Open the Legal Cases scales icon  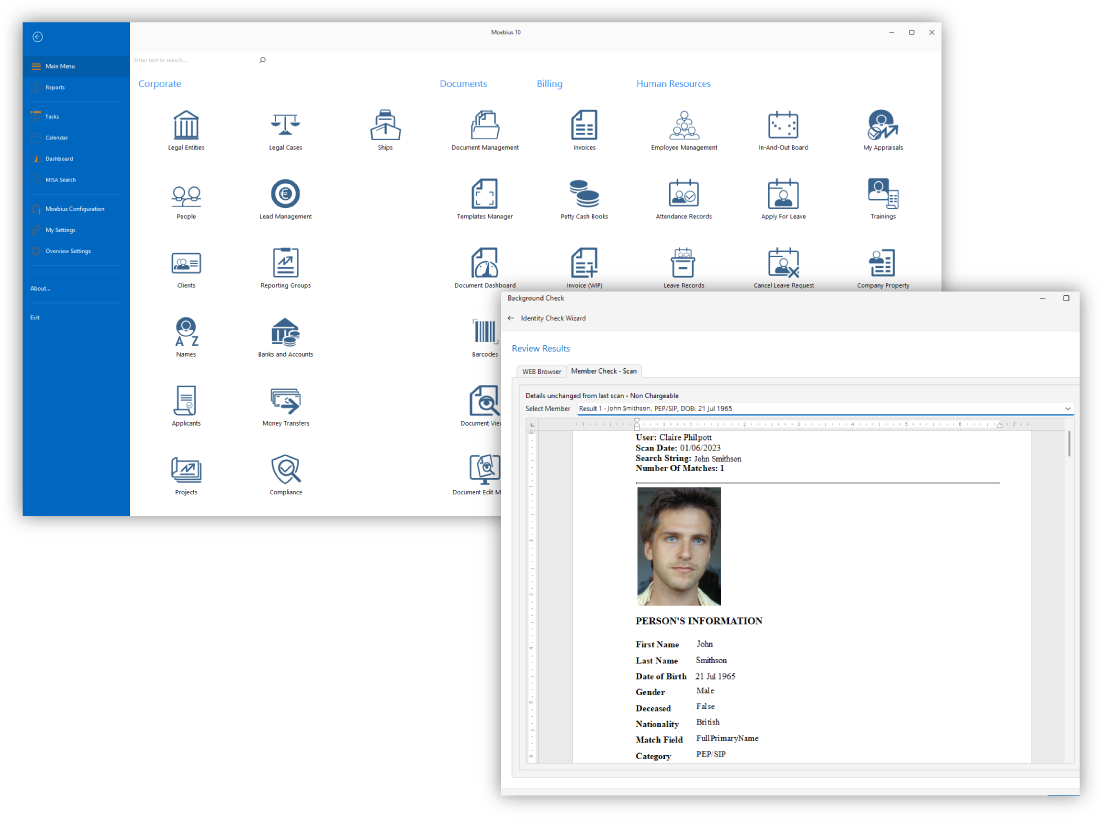click(x=285, y=126)
